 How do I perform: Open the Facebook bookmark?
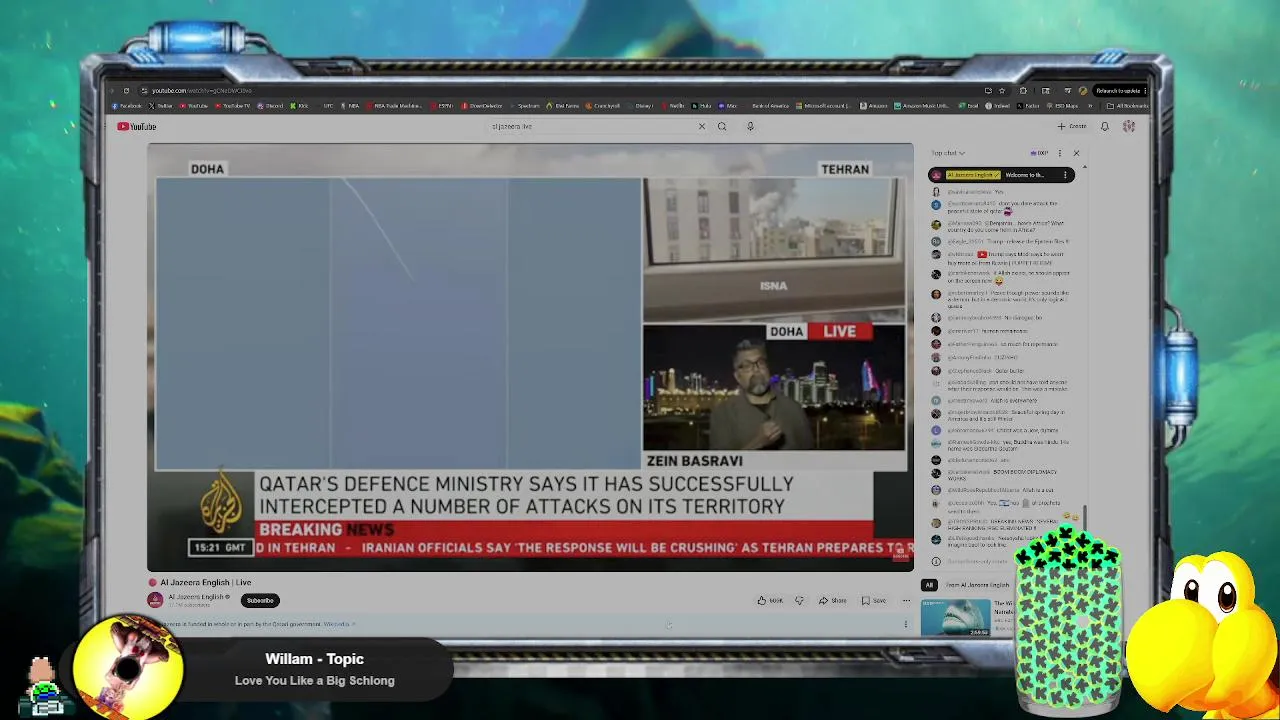point(127,106)
